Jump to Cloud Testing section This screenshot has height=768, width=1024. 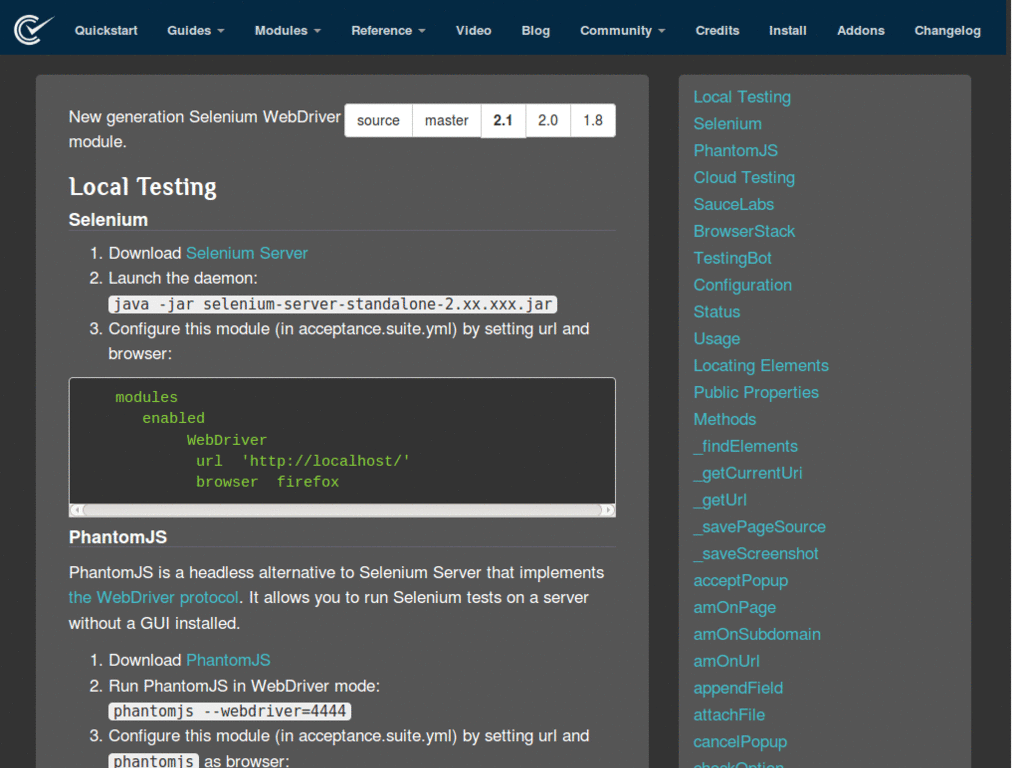click(x=744, y=178)
